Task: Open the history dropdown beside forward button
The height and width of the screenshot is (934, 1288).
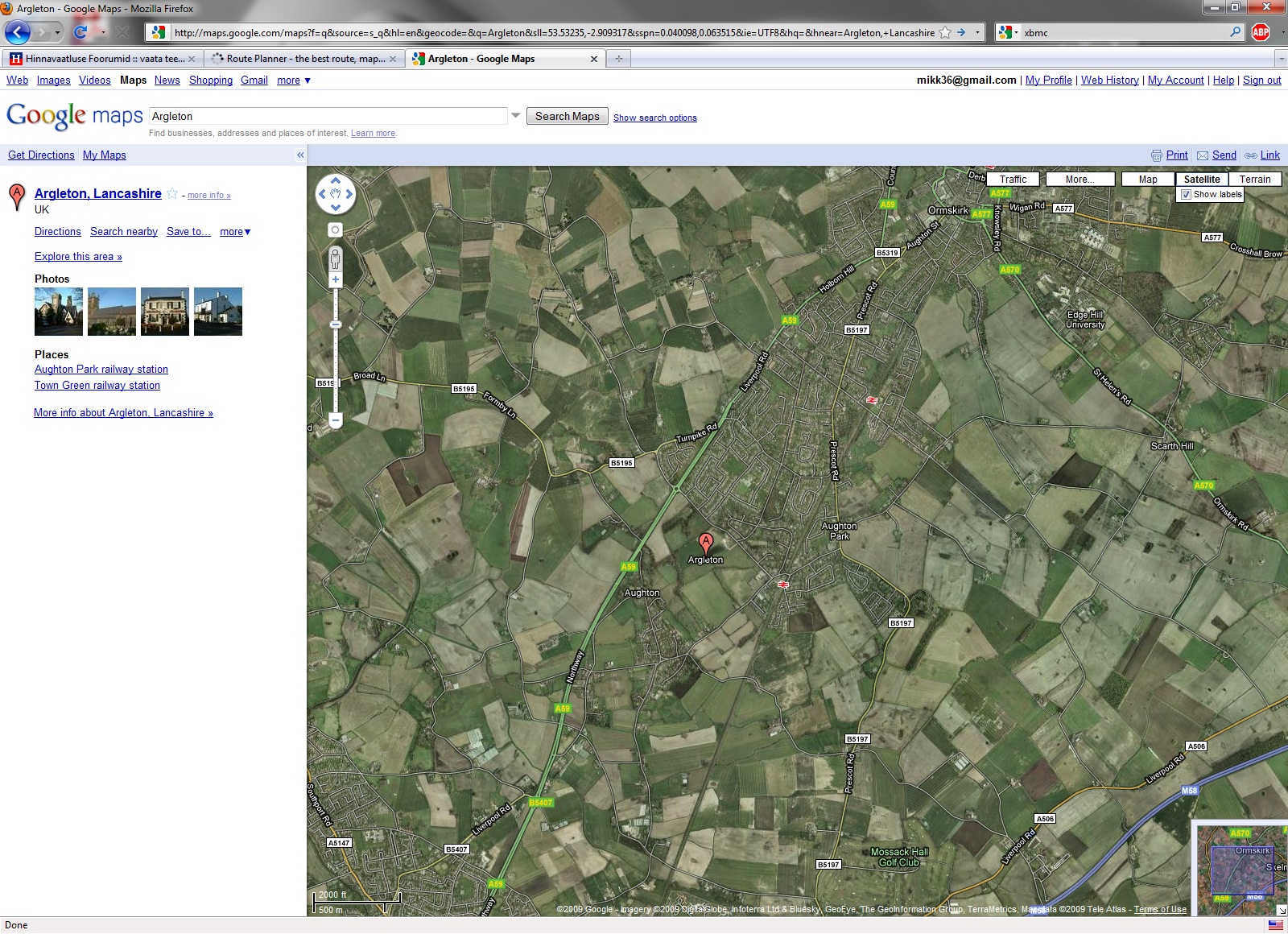Action: coord(57,33)
